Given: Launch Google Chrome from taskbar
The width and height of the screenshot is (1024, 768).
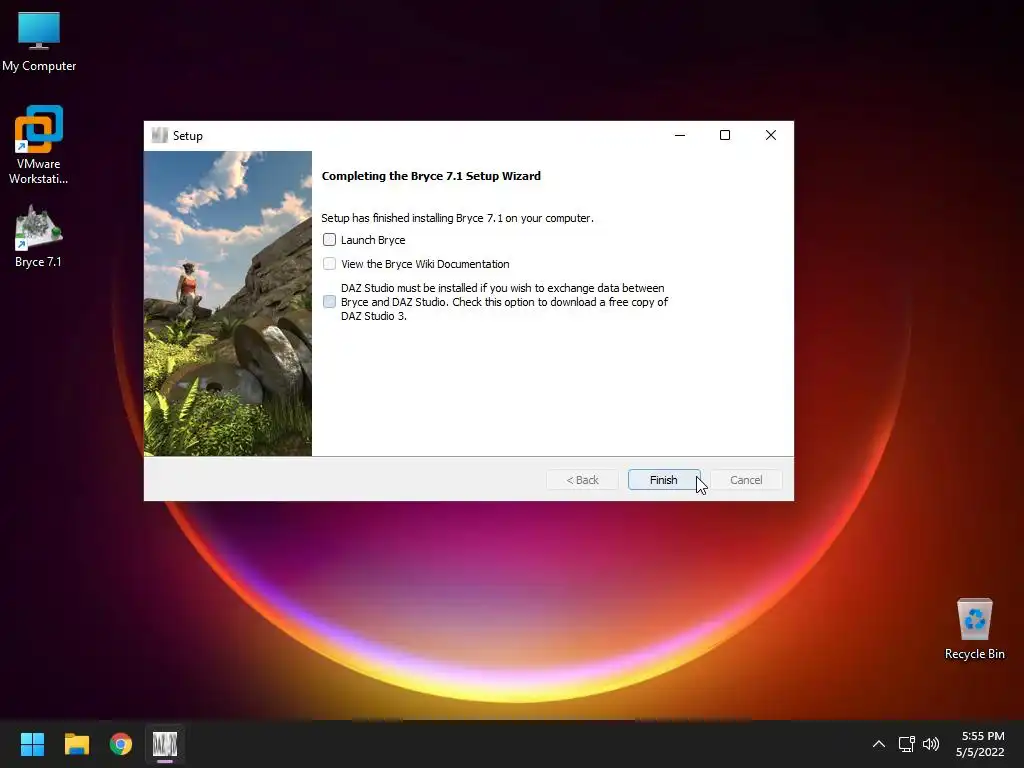Looking at the screenshot, I should click(121, 744).
